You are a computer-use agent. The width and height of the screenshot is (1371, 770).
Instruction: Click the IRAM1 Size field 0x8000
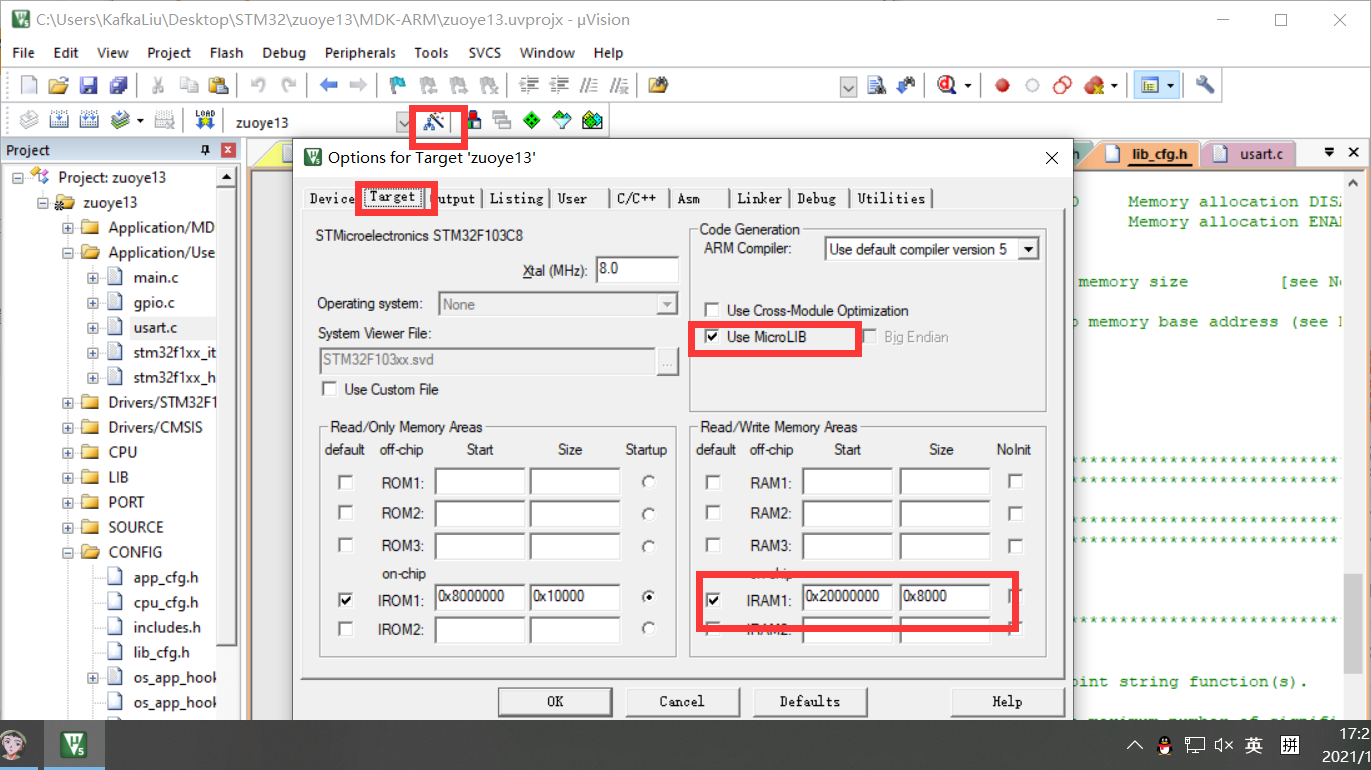click(944, 597)
